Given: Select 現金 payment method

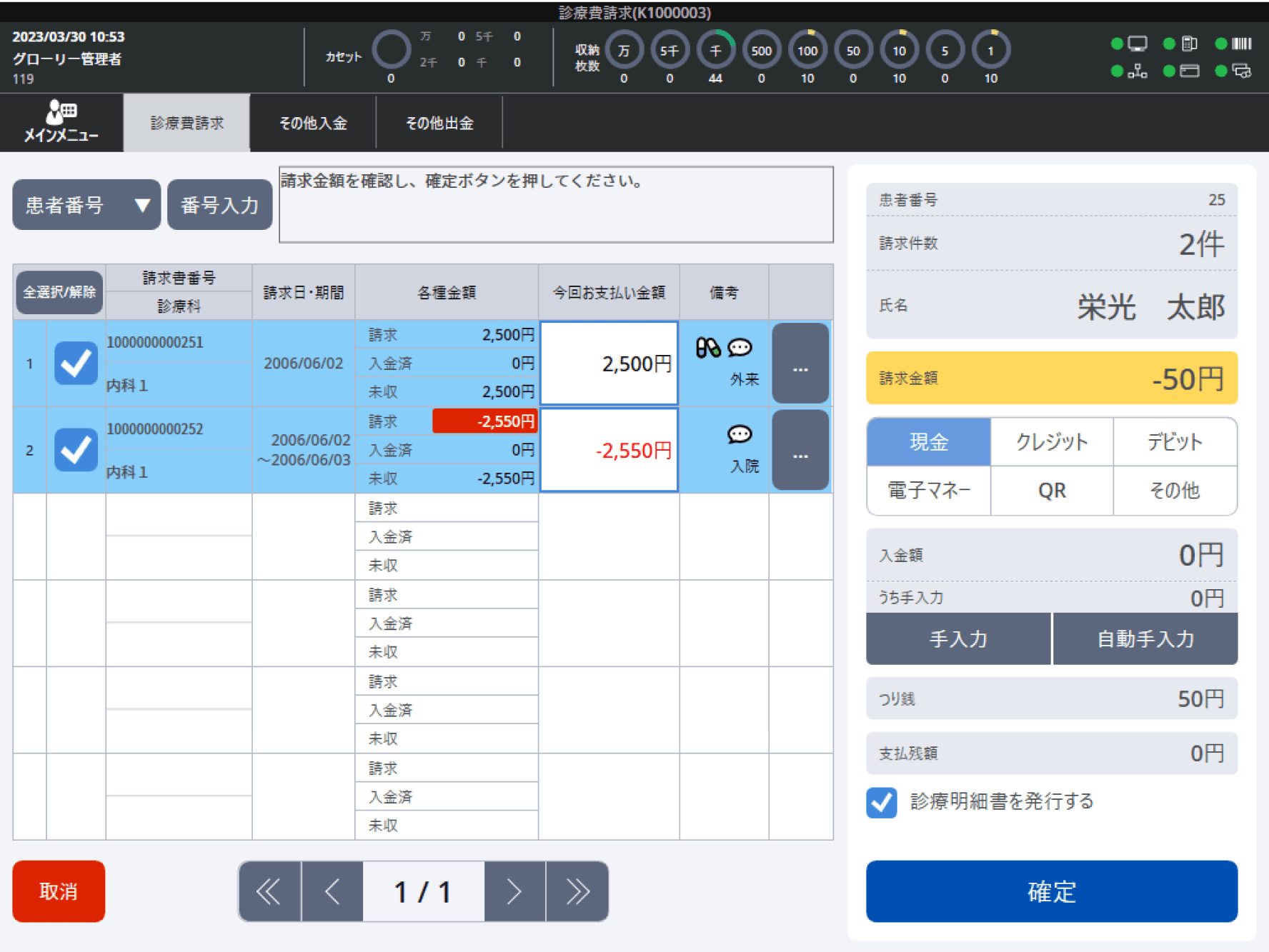Looking at the screenshot, I should (928, 442).
